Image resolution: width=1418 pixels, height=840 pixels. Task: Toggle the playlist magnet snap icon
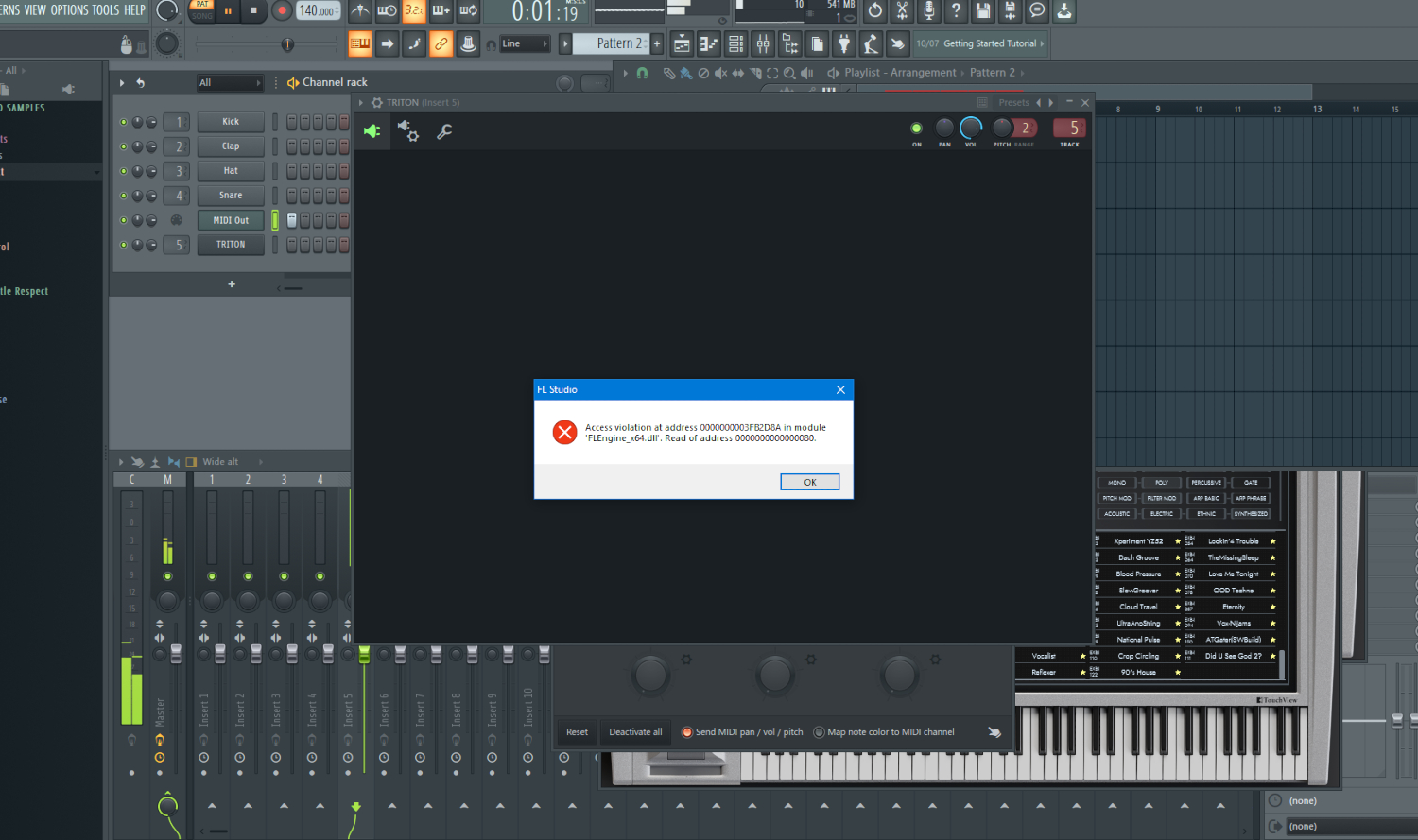[643, 73]
